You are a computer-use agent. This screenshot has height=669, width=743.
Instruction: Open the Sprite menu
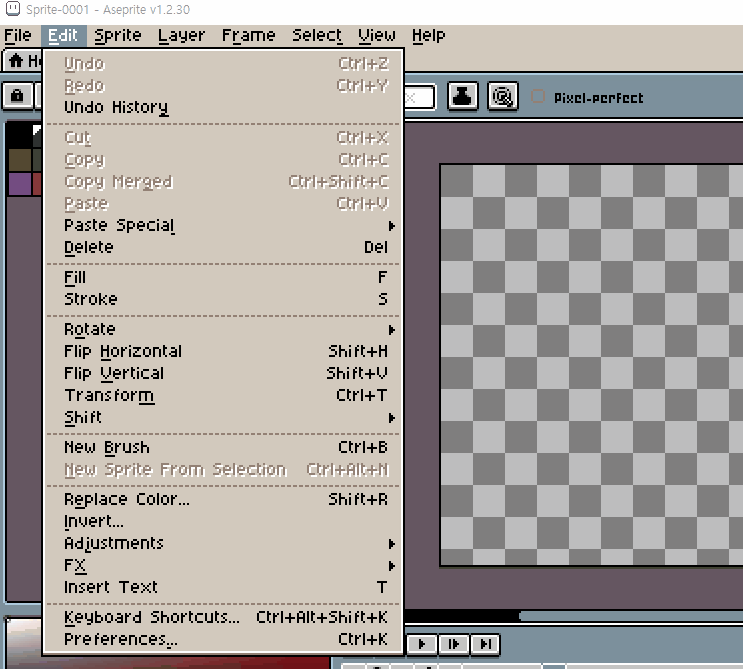(118, 36)
